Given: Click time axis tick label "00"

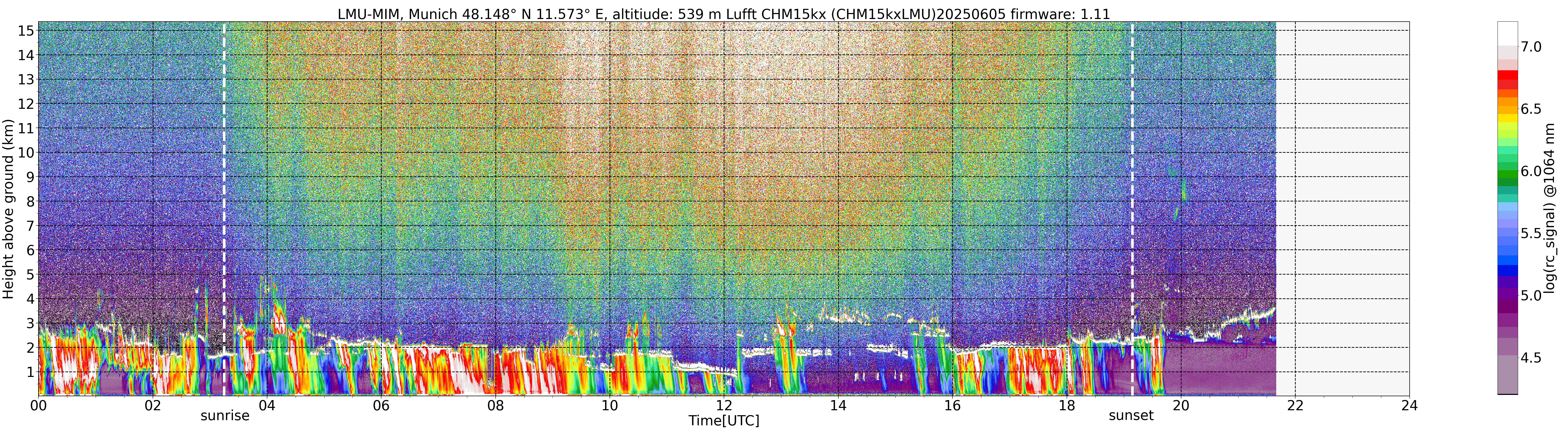Looking at the screenshot, I should [38, 406].
